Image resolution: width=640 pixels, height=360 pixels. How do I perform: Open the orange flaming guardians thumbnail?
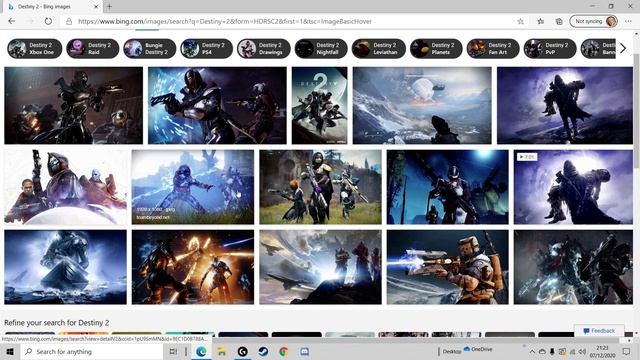193,267
